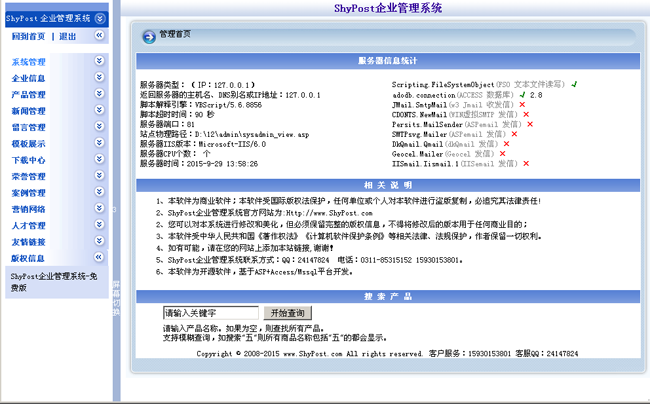Viewport: 650px width, 404px height.
Task: Click the 退出 logout link
Action: pyautogui.click(x=68, y=36)
